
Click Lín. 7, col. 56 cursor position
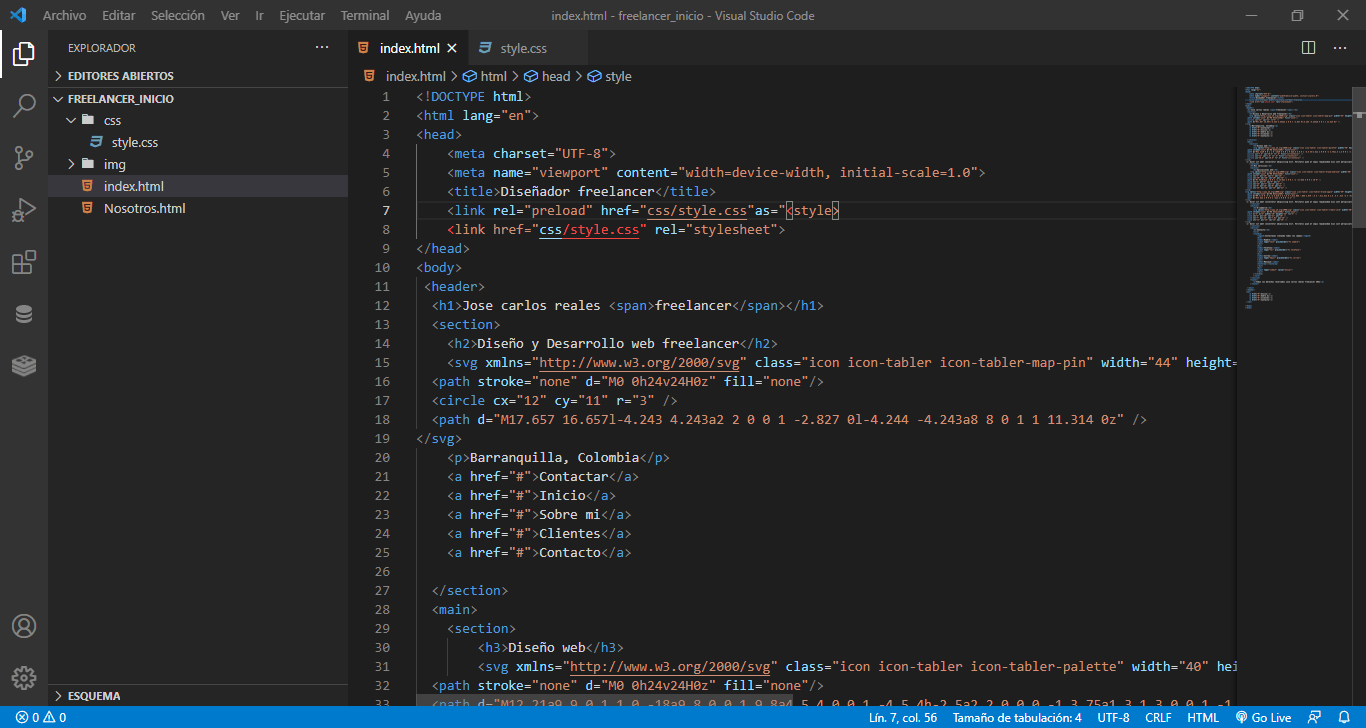pos(905,717)
